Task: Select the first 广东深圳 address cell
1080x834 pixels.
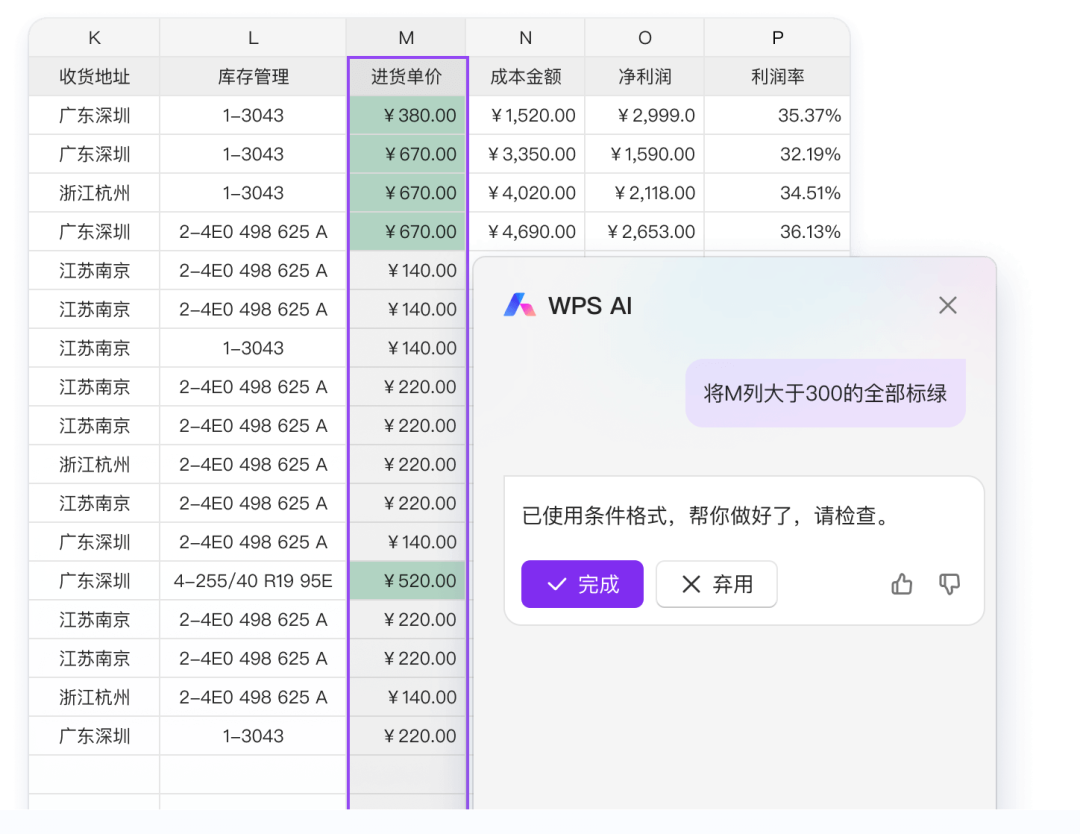Action: tap(93, 115)
